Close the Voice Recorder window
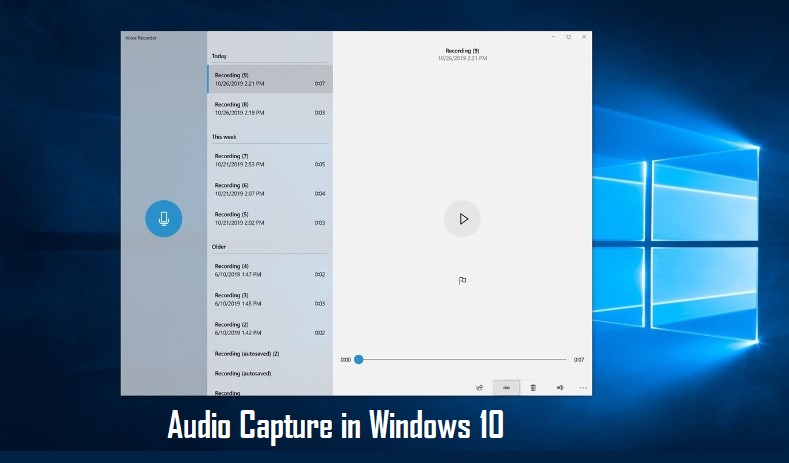The image size is (789, 463). tap(584, 37)
